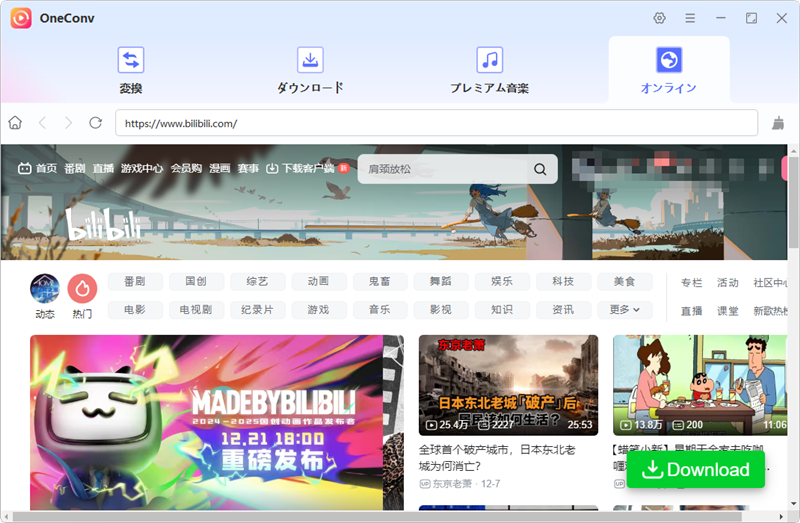Navigate forward in the browser
This screenshot has width=800, height=523.
pyautogui.click(x=68, y=123)
